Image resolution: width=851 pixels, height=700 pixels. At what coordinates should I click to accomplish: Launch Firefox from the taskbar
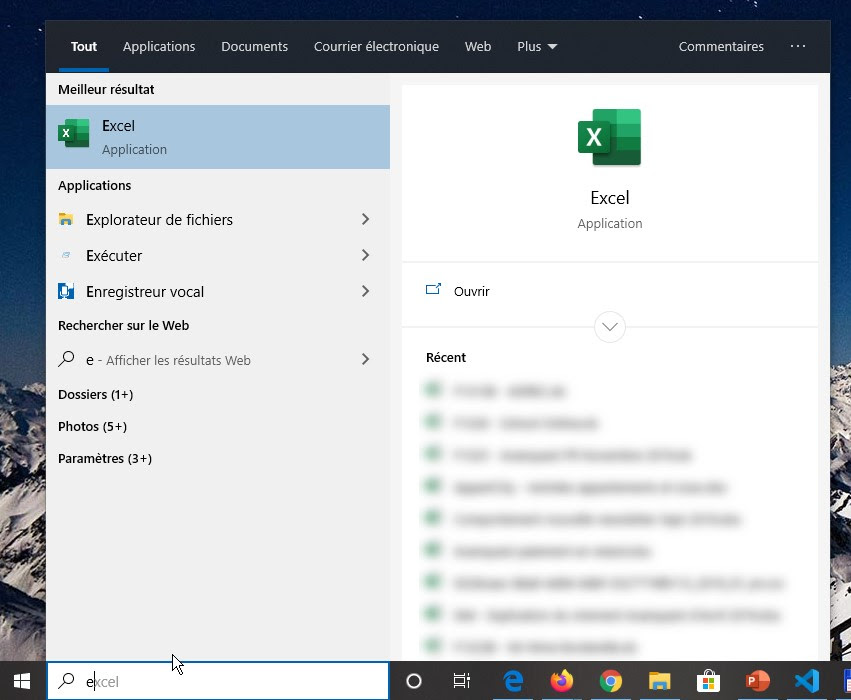(x=562, y=681)
